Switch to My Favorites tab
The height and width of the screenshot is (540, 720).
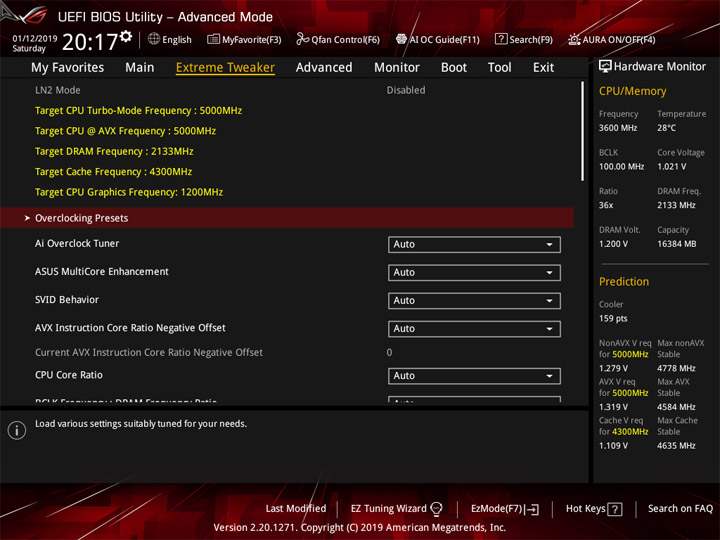[68, 68]
